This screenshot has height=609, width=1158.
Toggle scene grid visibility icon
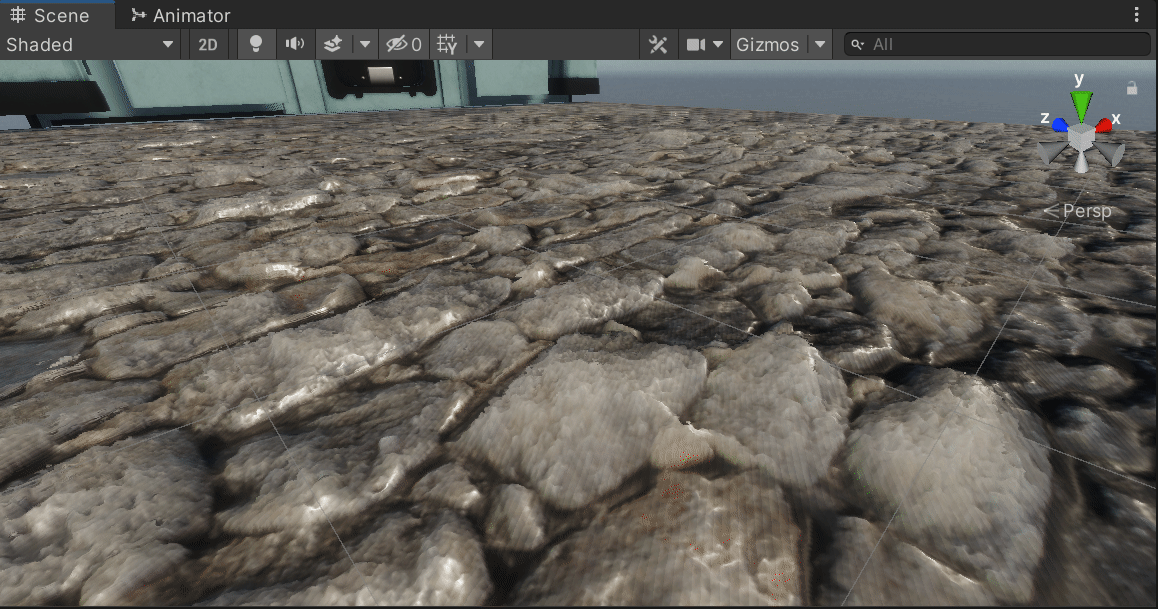pyautogui.click(x=447, y=44)
